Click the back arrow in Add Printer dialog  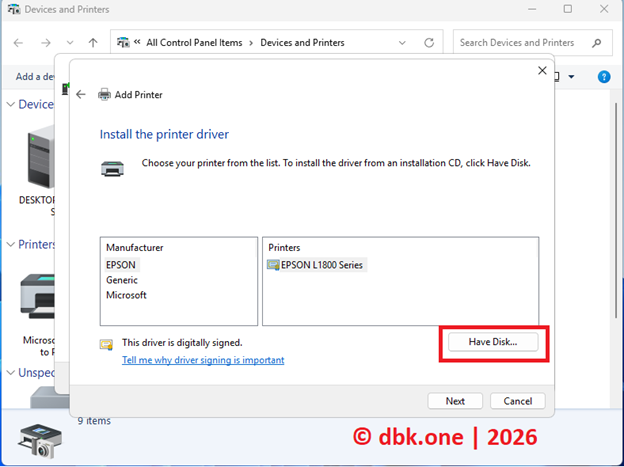pyautogui.click(x=81, y=95)
